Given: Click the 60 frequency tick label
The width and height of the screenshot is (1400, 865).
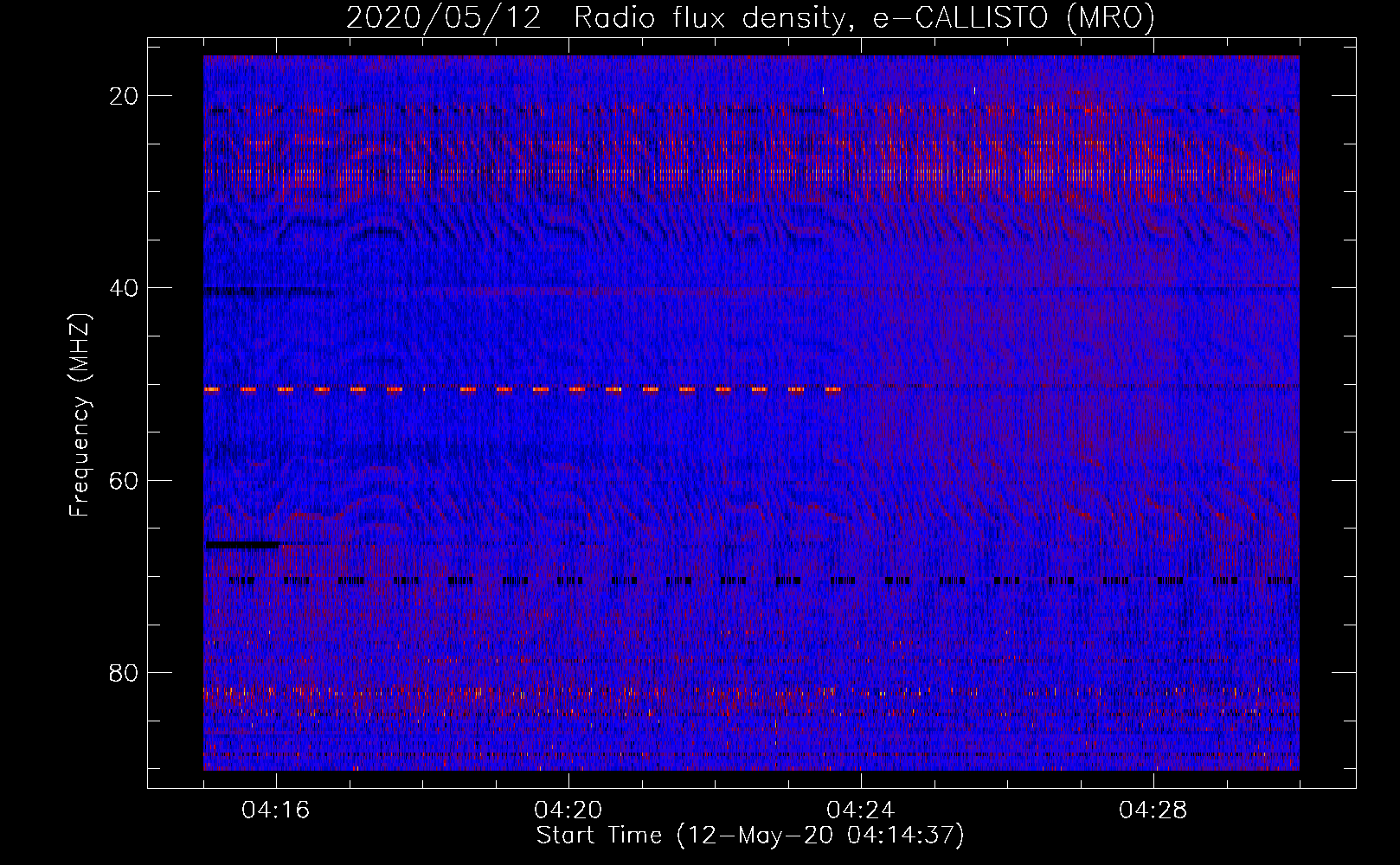Looking at the screenshot, I should pos(125,480).
